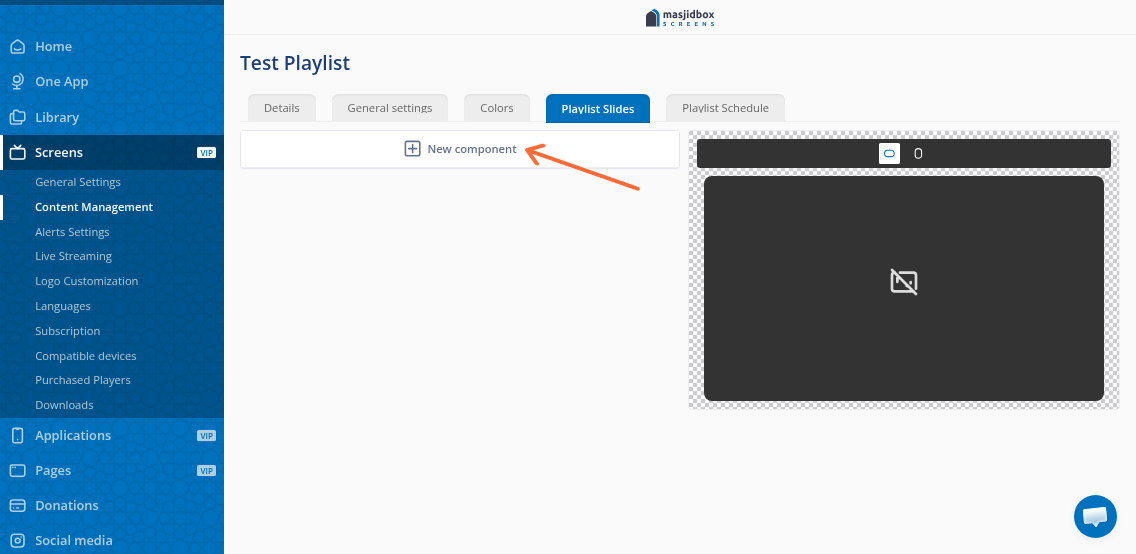The image size is (1136, 554).
Task: Click the plus icon beside New component
Action: (412, 149)
